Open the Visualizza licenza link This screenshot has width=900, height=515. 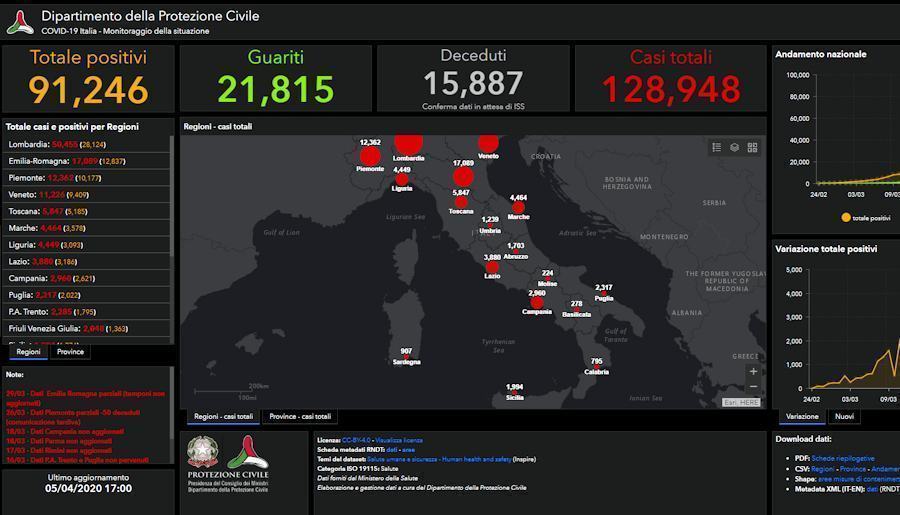tap(399, 440)
